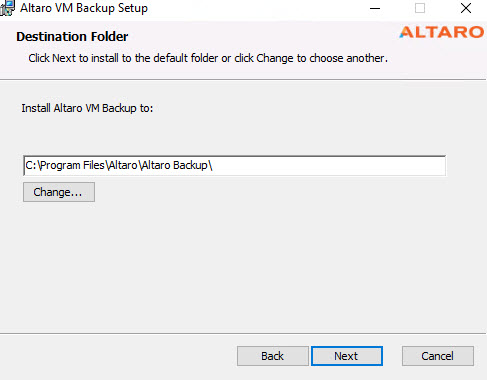487x380 pixels.
Task: Click the 'Install Altaro VM Backup to:' label
Action: [x=87, y=108]
